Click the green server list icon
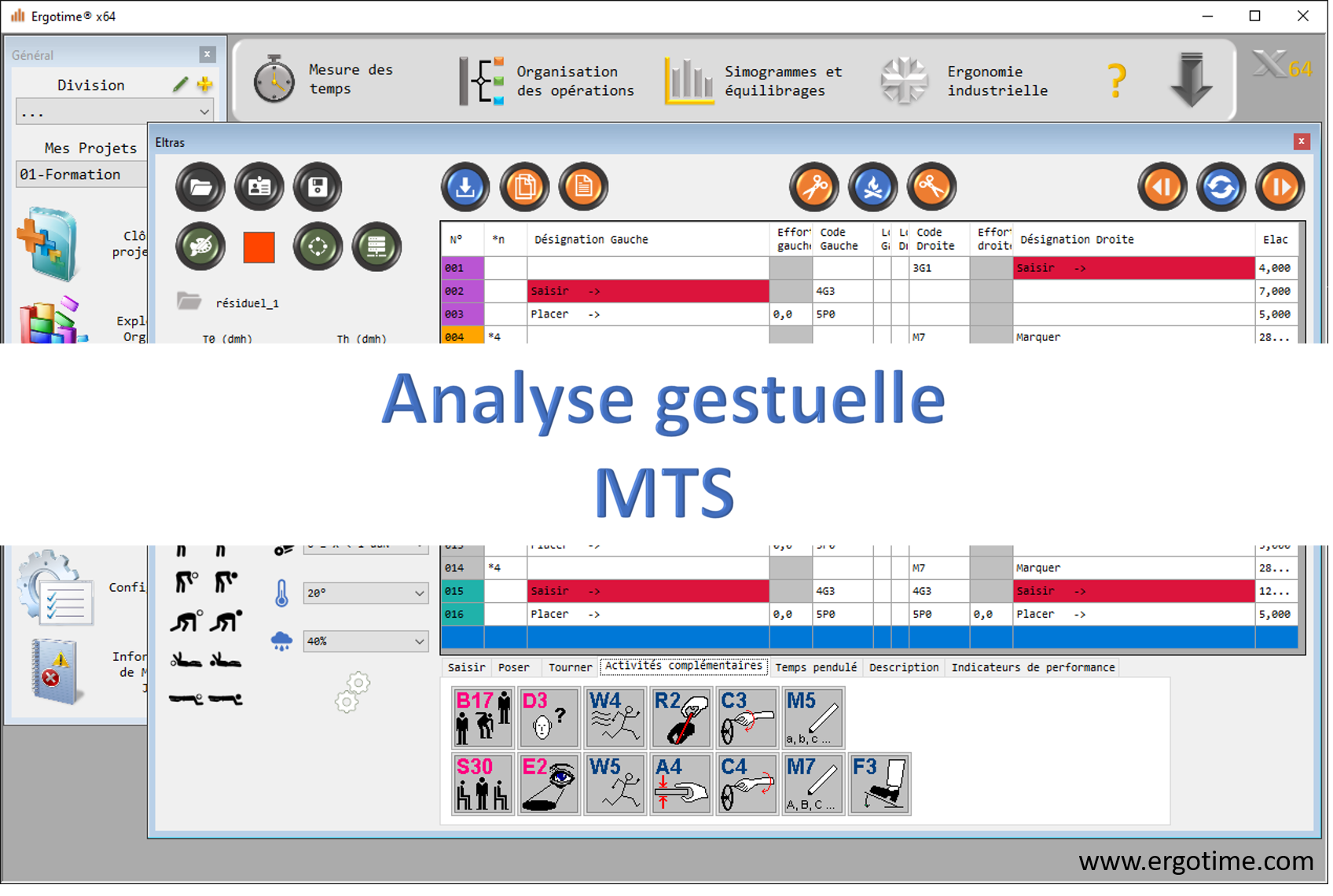This screenshot has height=896, width=1333. (x=376, y=247)
